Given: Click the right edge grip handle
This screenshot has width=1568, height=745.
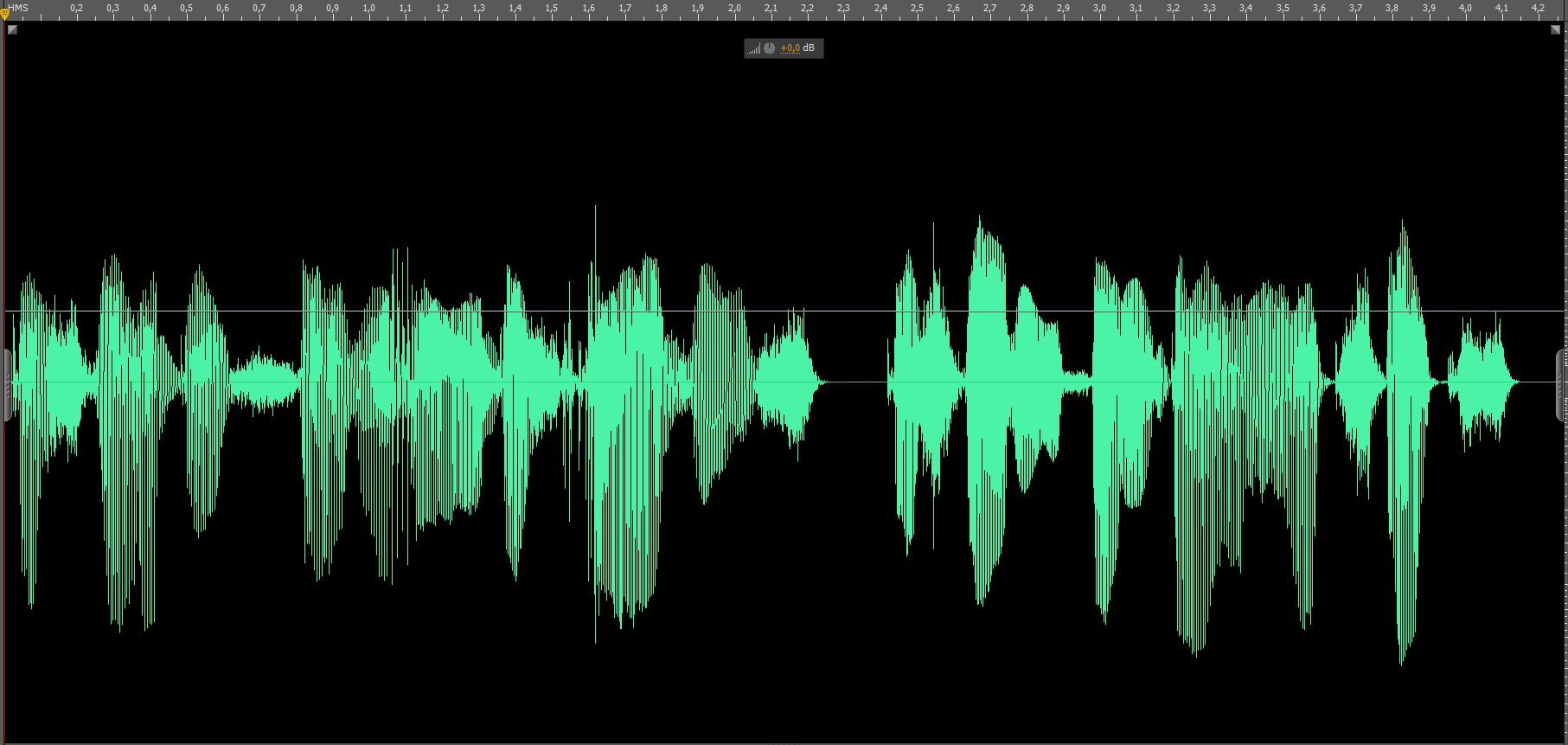Looking at the screenshot, I should click(1560, 385).
